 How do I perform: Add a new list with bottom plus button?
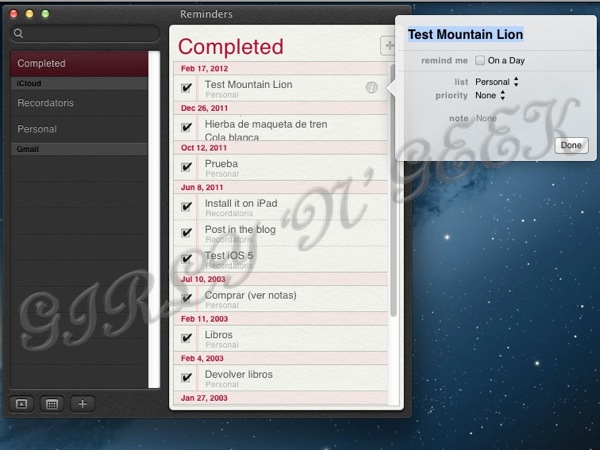pyautogui.click(x=82, y=404)
